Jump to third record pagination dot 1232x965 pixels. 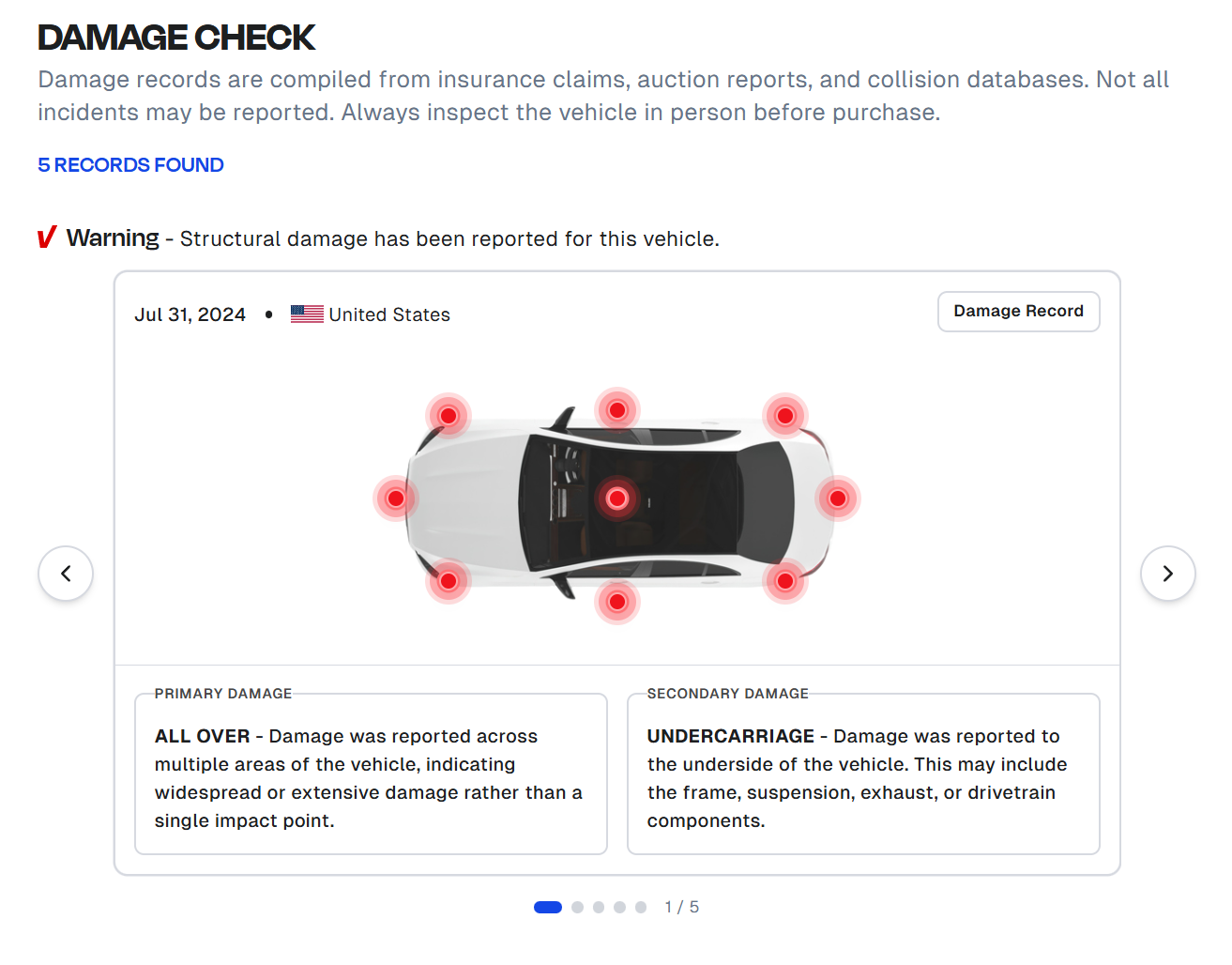tap(599, 908)
